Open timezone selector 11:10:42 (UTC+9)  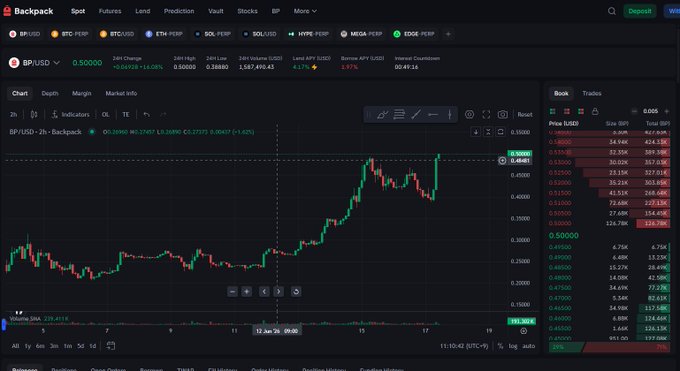(x=464, y=346)
